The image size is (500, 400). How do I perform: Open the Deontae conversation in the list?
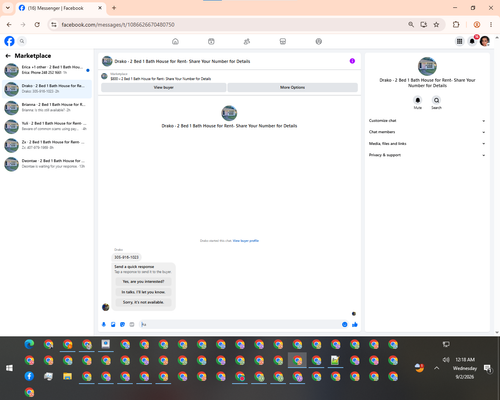click(47, 163)
